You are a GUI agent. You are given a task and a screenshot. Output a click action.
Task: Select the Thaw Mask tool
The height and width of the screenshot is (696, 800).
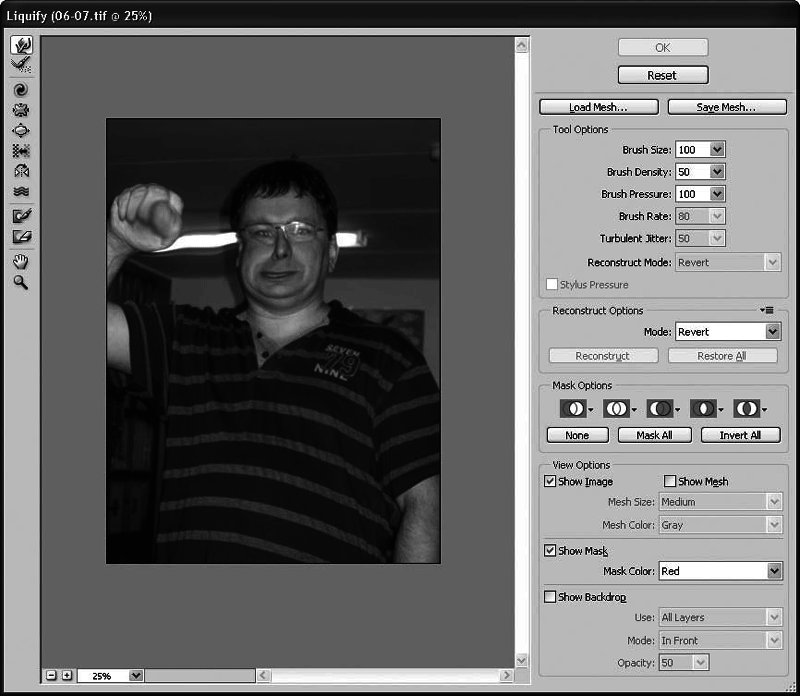coord(21,237)
